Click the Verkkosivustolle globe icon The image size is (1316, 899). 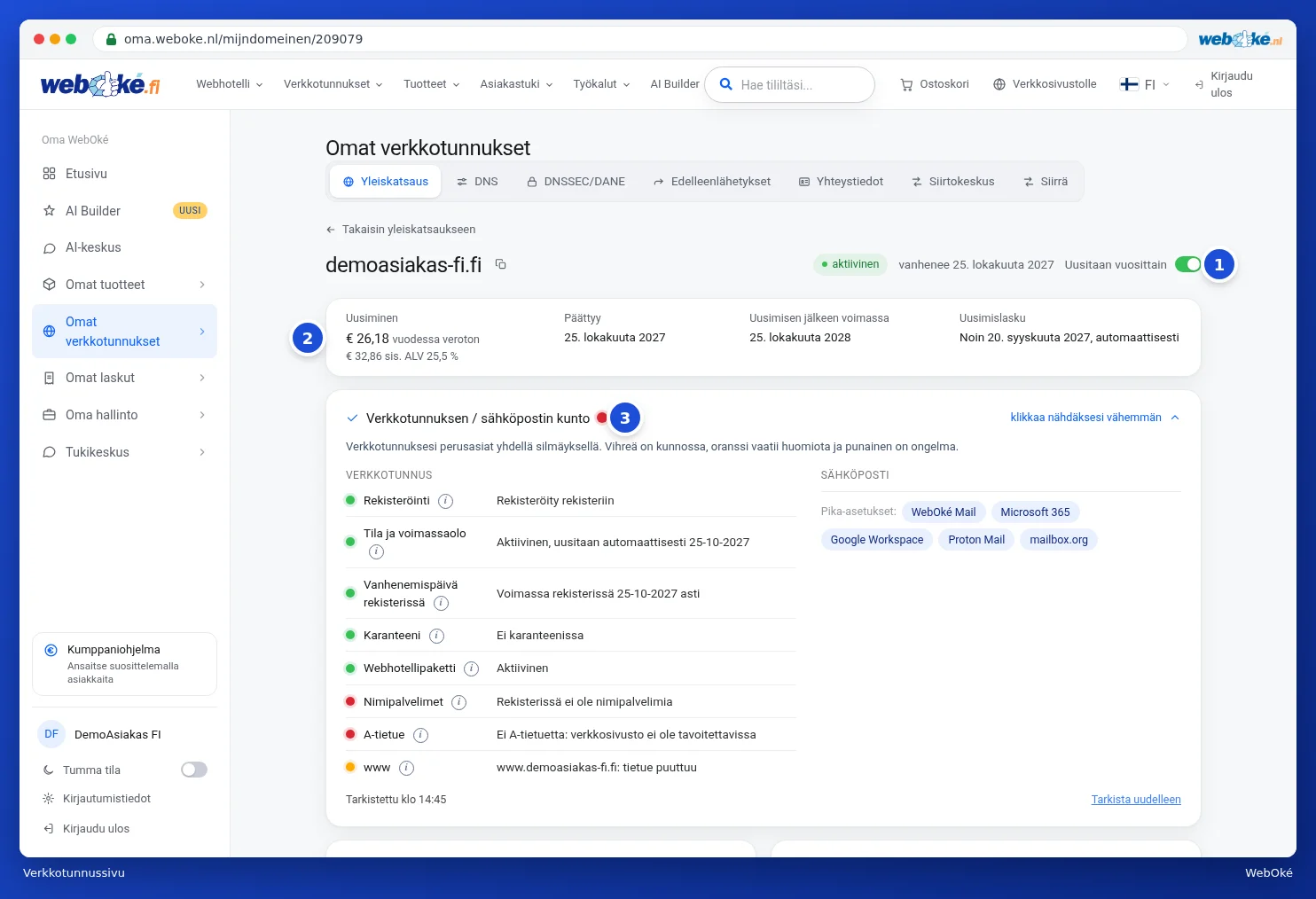[999, 84]
